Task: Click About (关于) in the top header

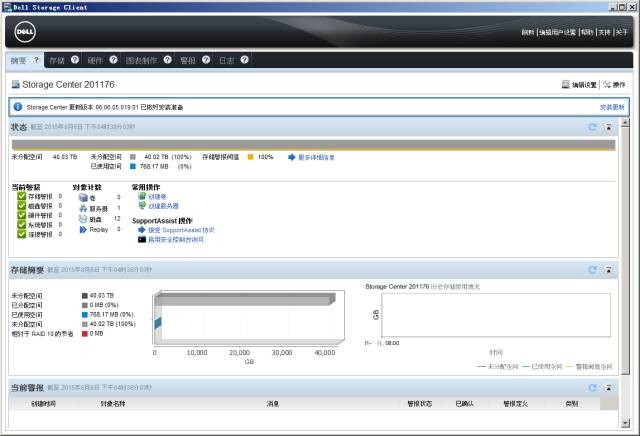Action: coord(622,32)
